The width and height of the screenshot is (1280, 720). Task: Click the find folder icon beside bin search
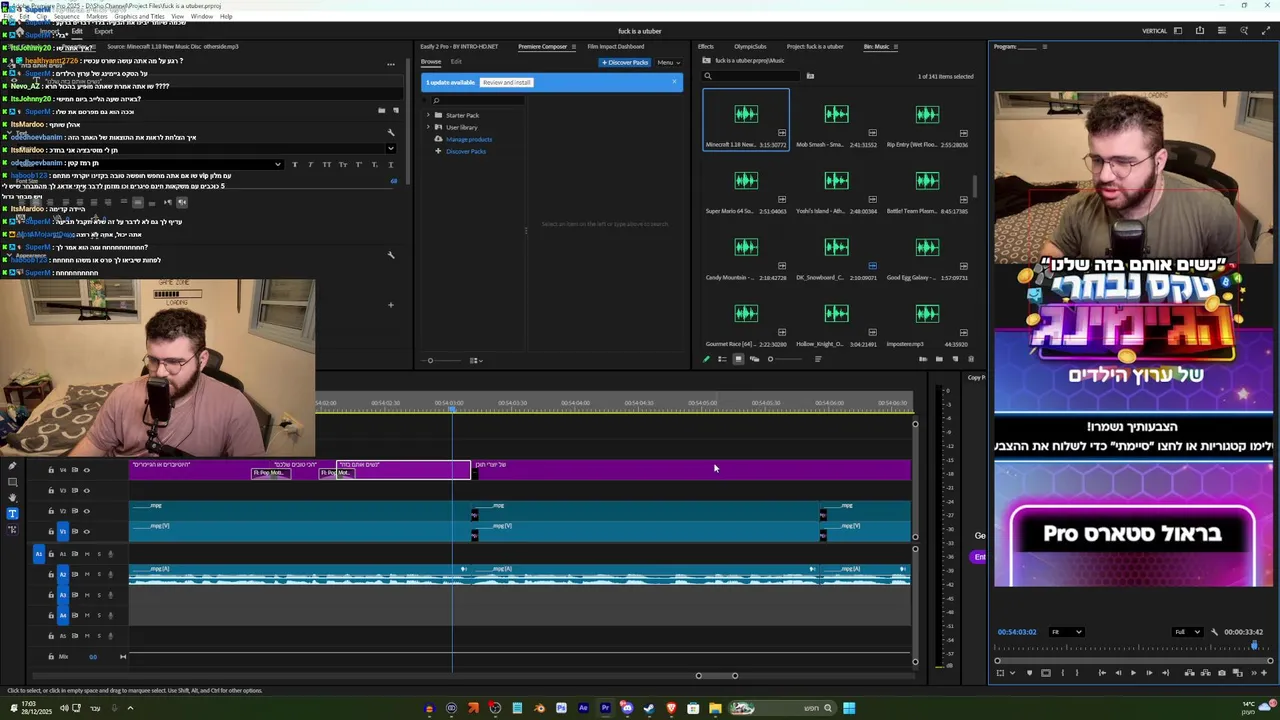click(x=810, y=76)
